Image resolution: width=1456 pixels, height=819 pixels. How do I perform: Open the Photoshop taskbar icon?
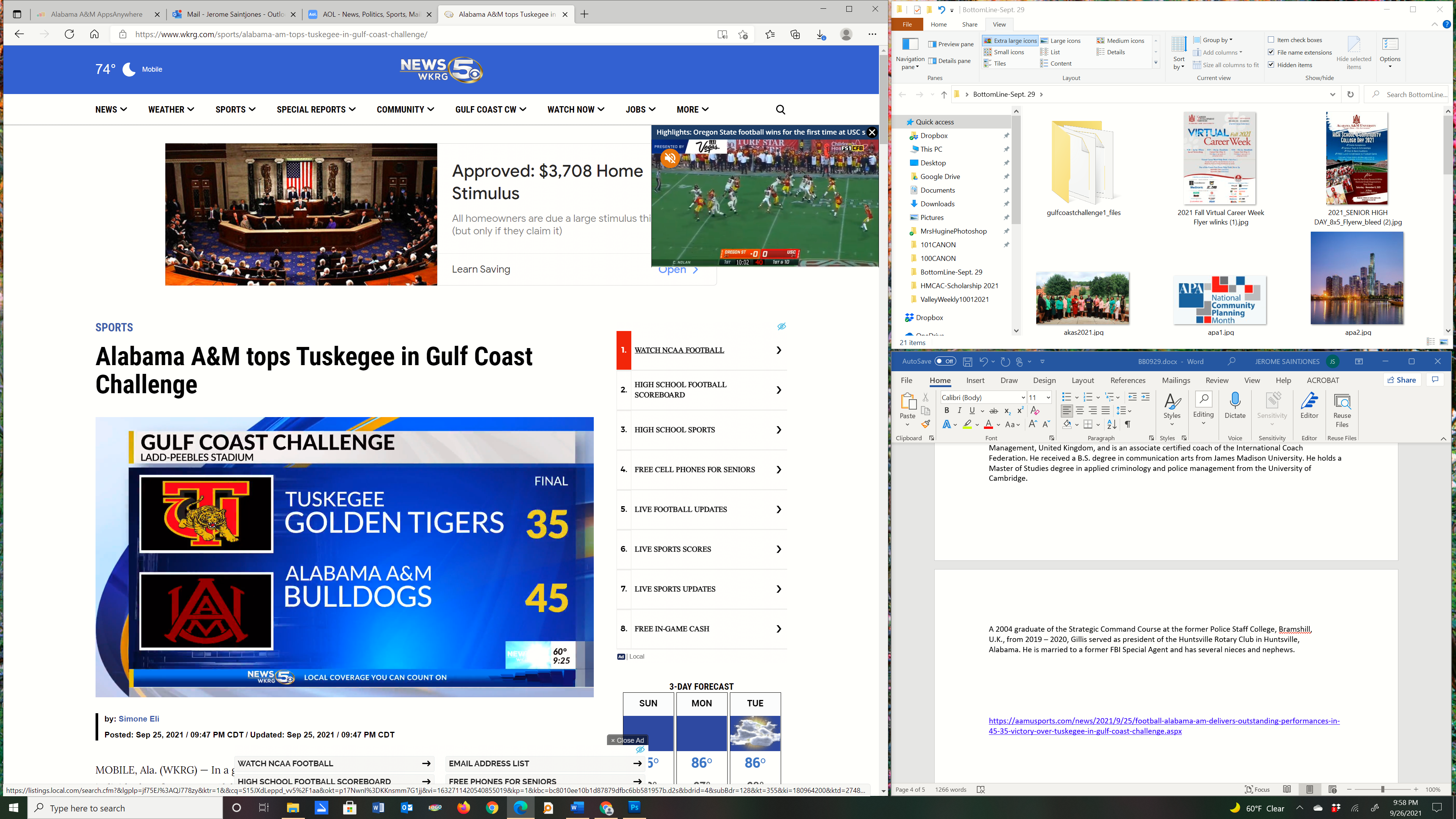pos(634,808)
